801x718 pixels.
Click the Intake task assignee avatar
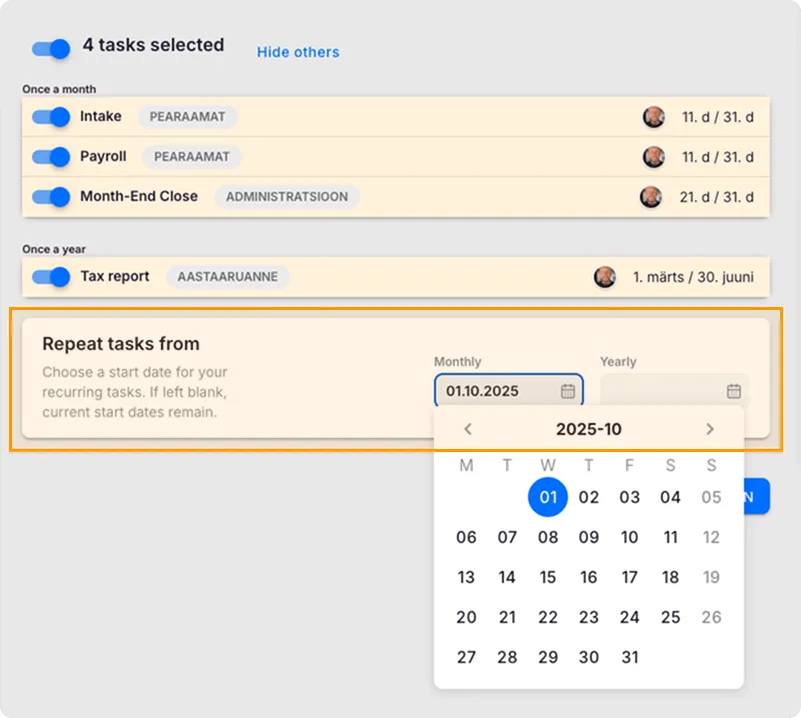click(653, 117)
